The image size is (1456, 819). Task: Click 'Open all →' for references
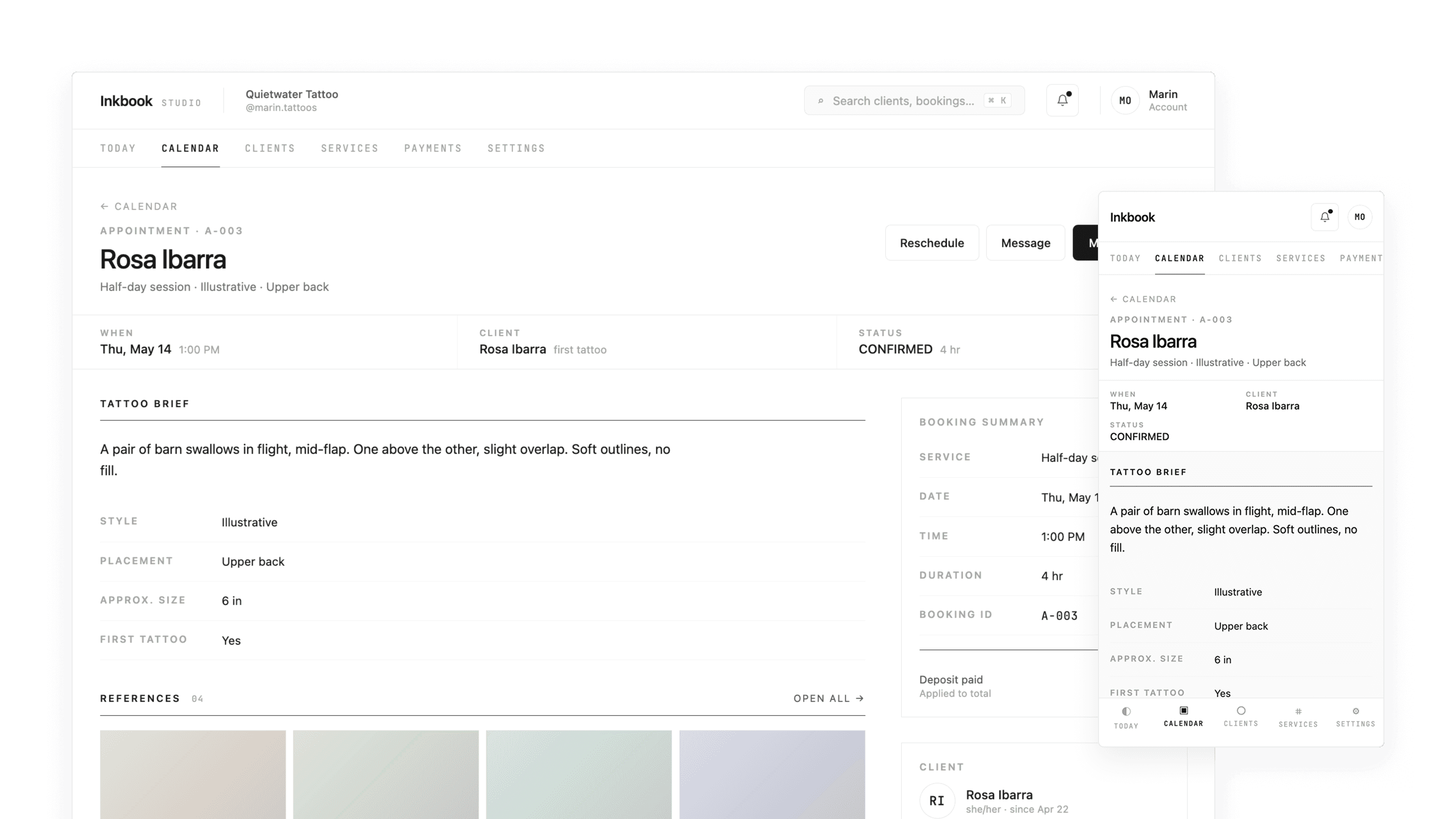828,699
